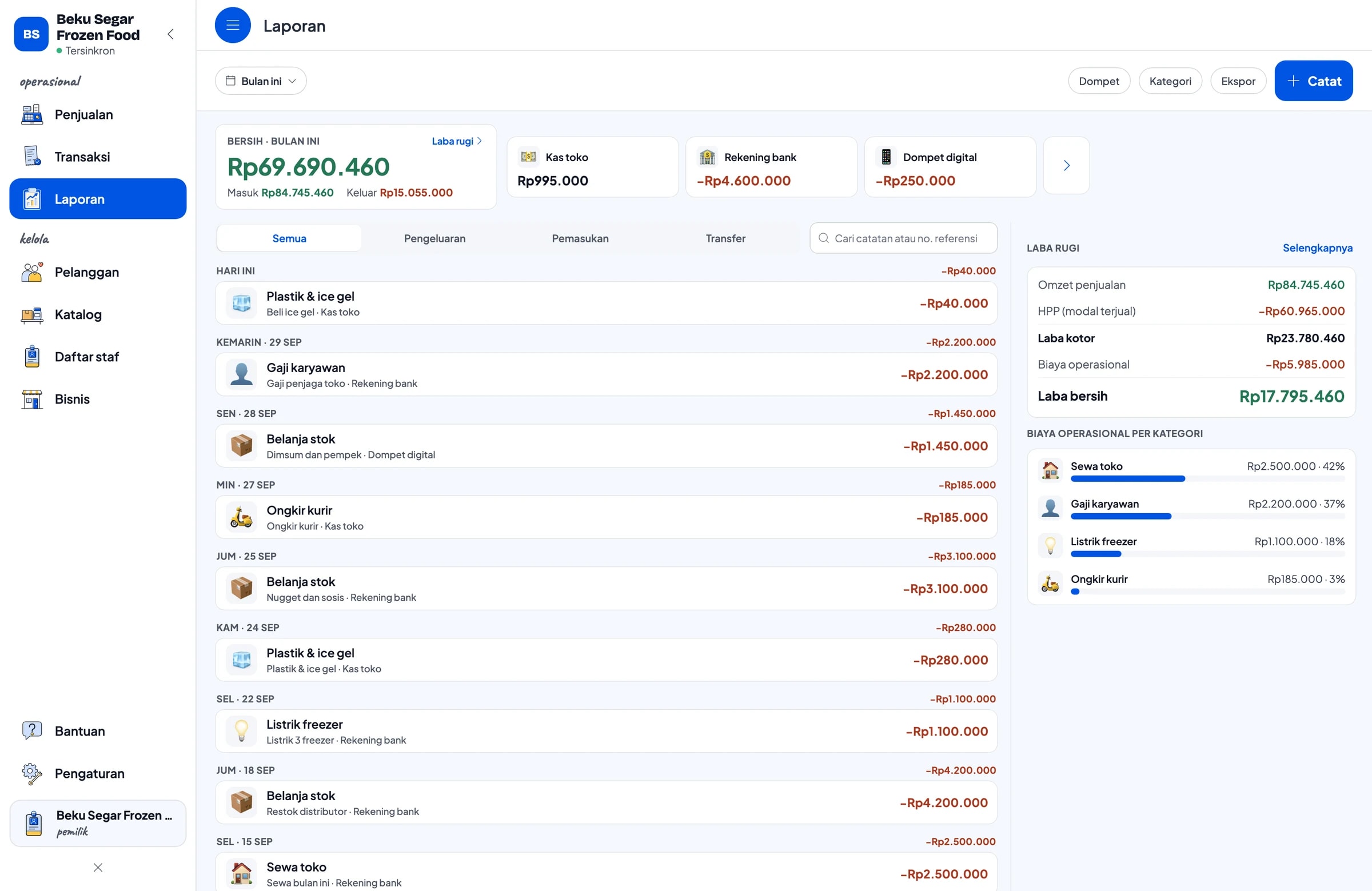Open the Katalog icon in sidebar
The width and height of the screenshot is (1372, 891).
tap(31, 315)
